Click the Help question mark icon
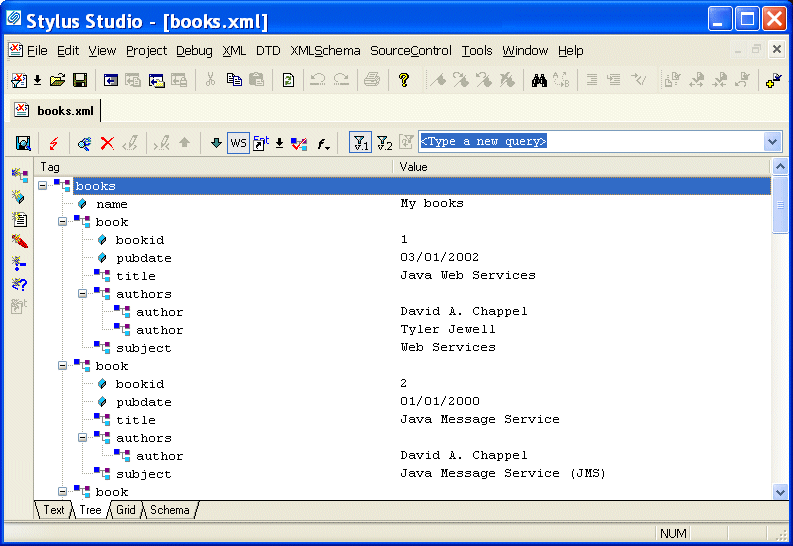Viewport: 793px width, 546px height. tap(404, 80)
